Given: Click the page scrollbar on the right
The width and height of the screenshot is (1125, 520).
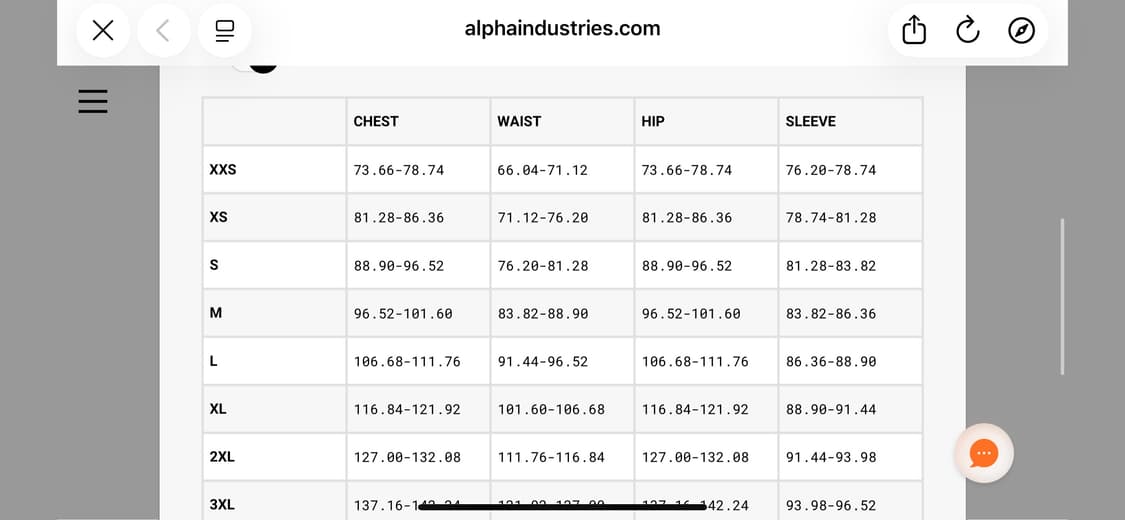Looking at the screenshot, I should (x=1062, y=296).
